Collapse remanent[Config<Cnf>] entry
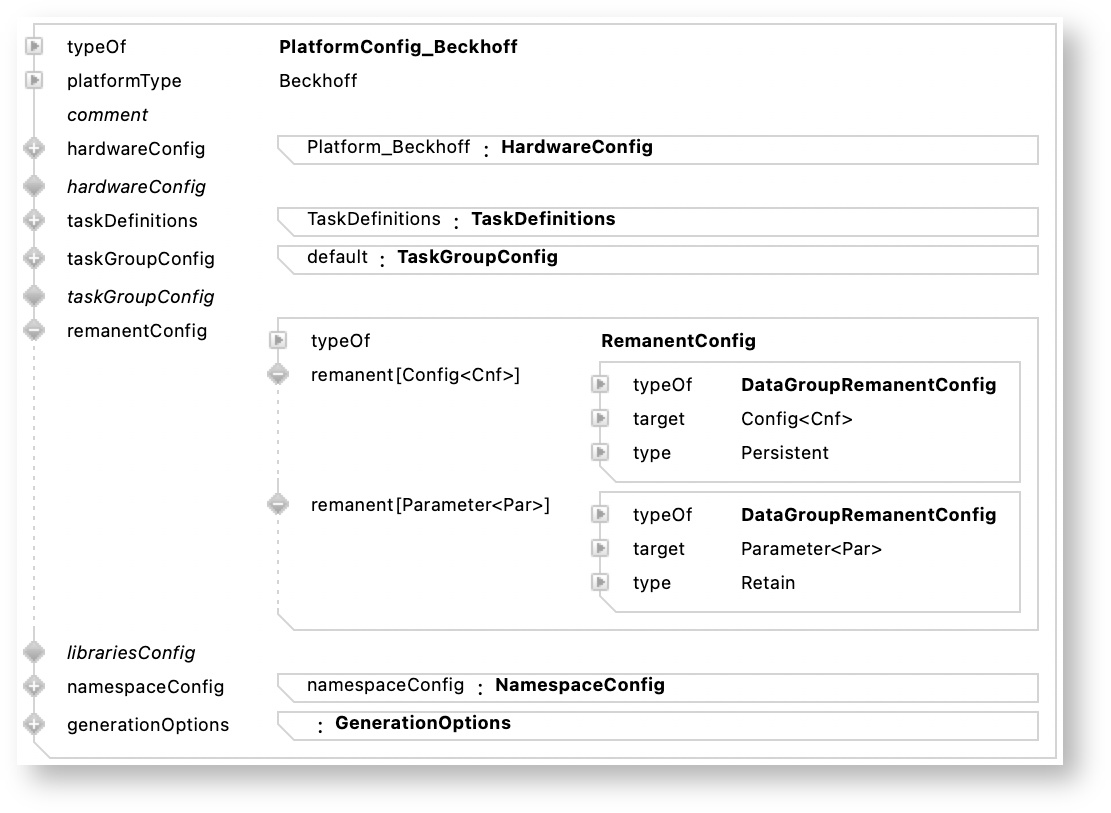This screenshot has height=813, width=1111. (x=278, y=375)
